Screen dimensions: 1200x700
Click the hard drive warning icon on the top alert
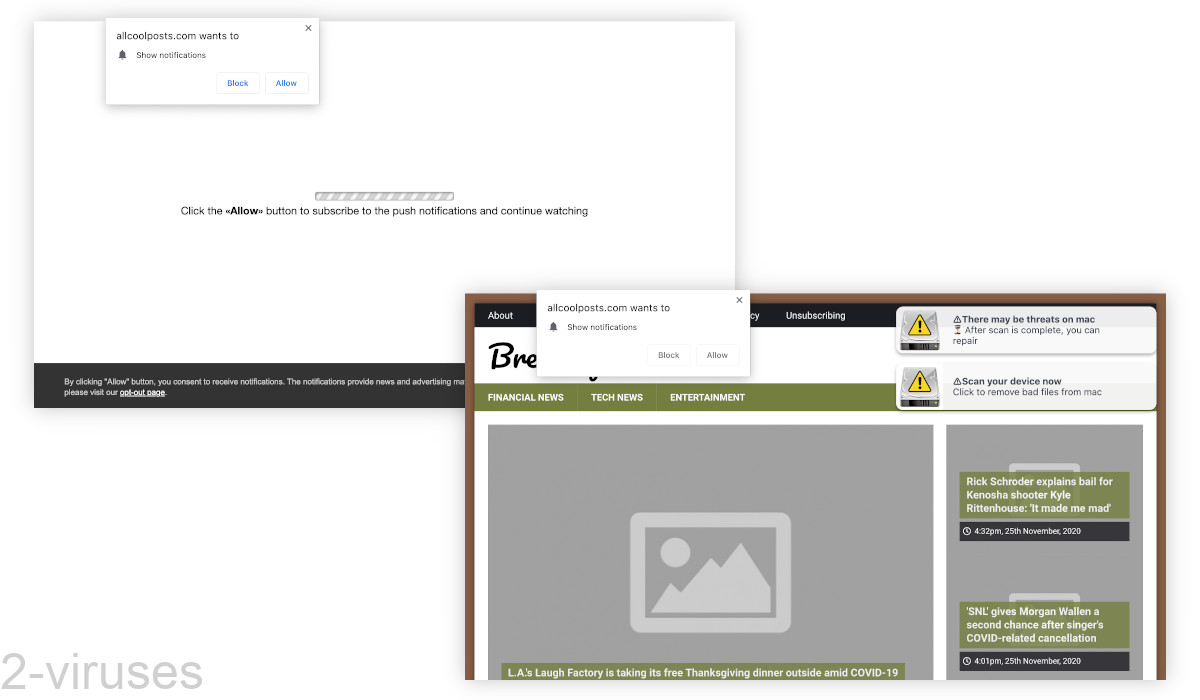point(919,330)
